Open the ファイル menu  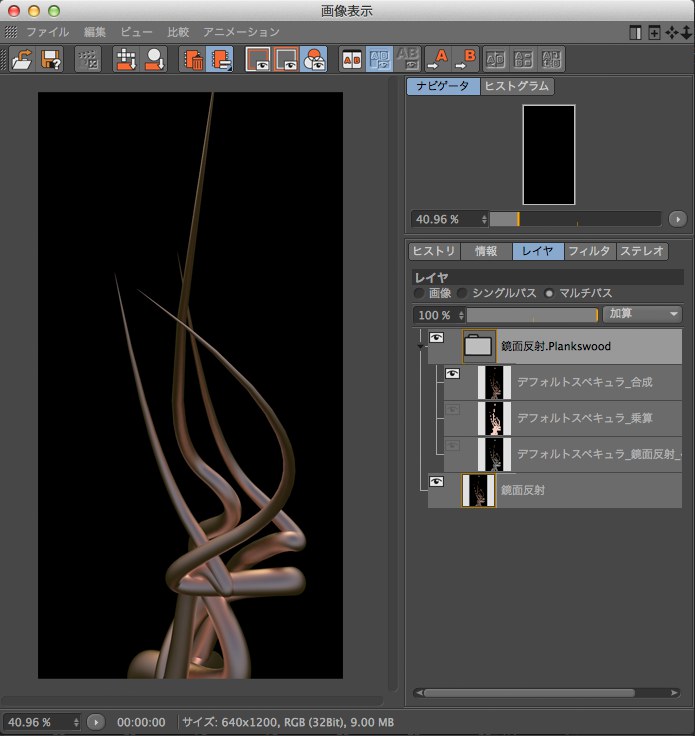(x=47, y=32)
